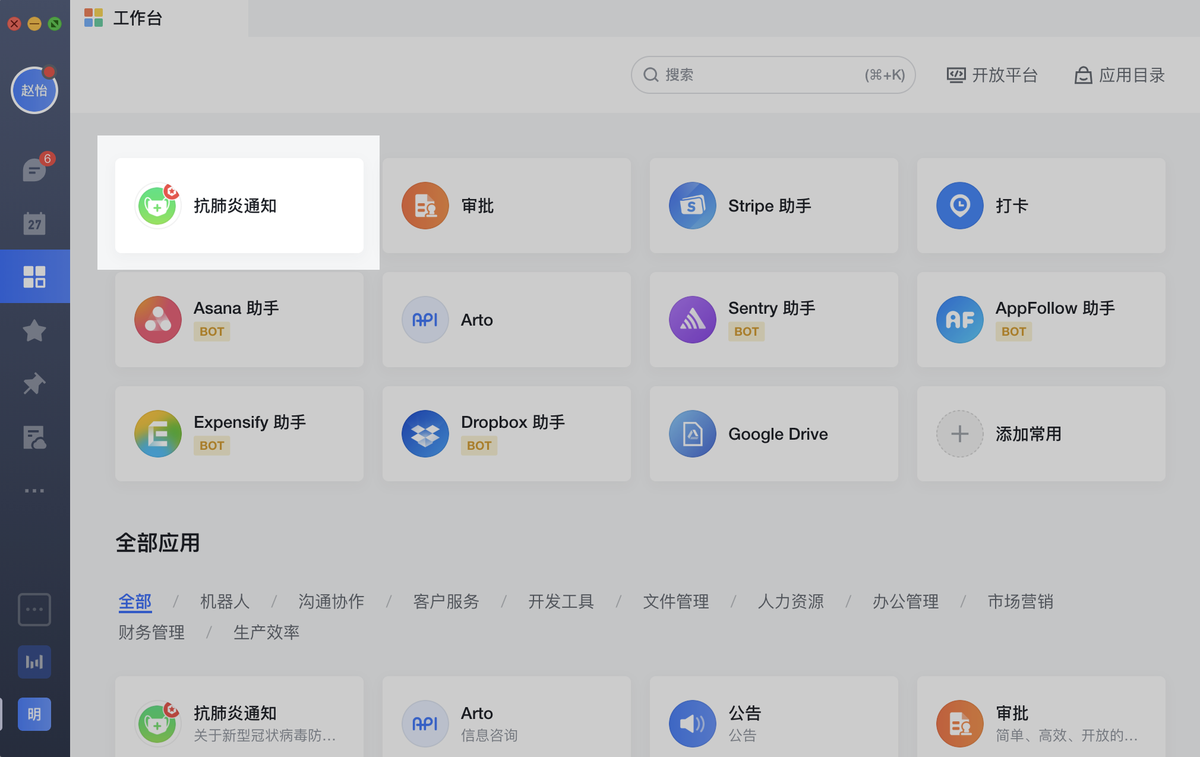Image resolution: width=1200 pixels, height=757 pixels.
Task: Launch the 打卡 app
Action: (1040, 205)
